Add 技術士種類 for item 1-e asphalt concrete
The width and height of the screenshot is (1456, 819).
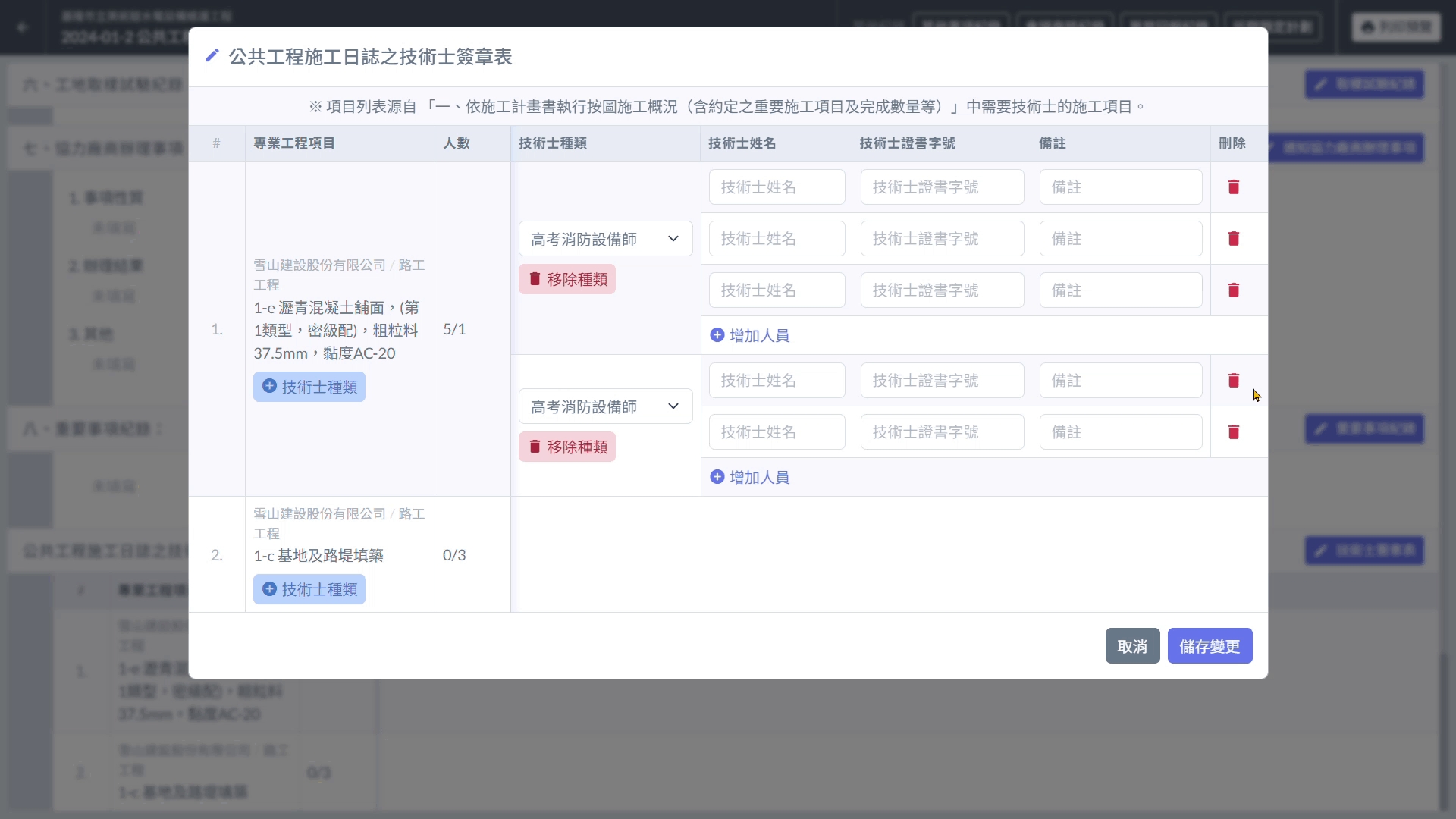[x=309, y=387]
